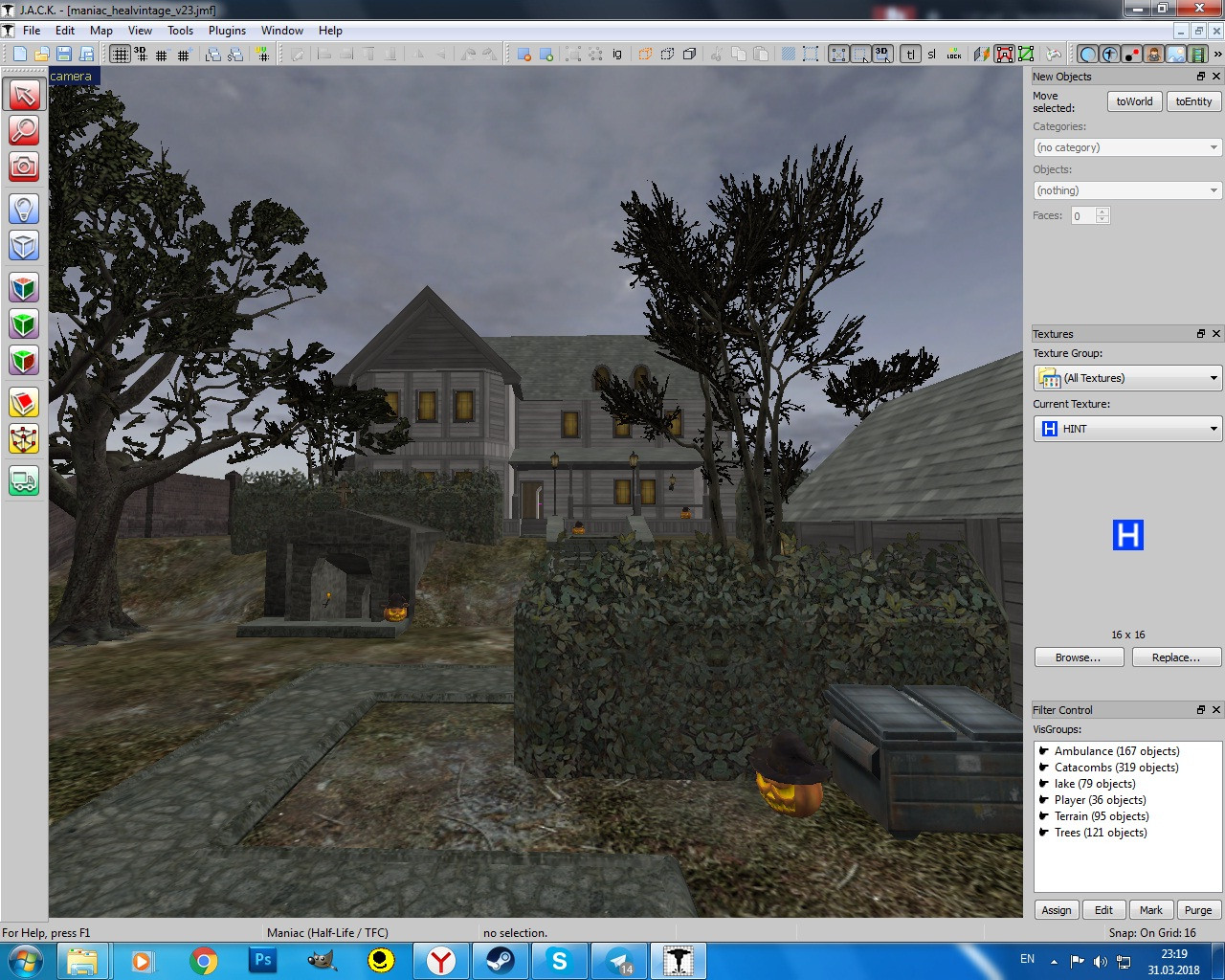1225x980 pixels.
Task: Open Photoshop from the taskbar
Action: pyautogui.click(x=262, y=961)
